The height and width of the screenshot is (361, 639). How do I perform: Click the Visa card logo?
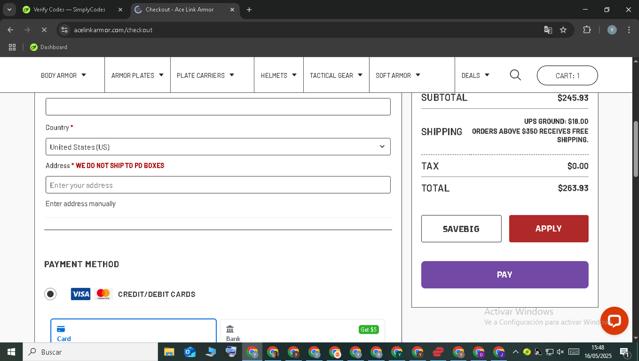click(x=81, y=294)
